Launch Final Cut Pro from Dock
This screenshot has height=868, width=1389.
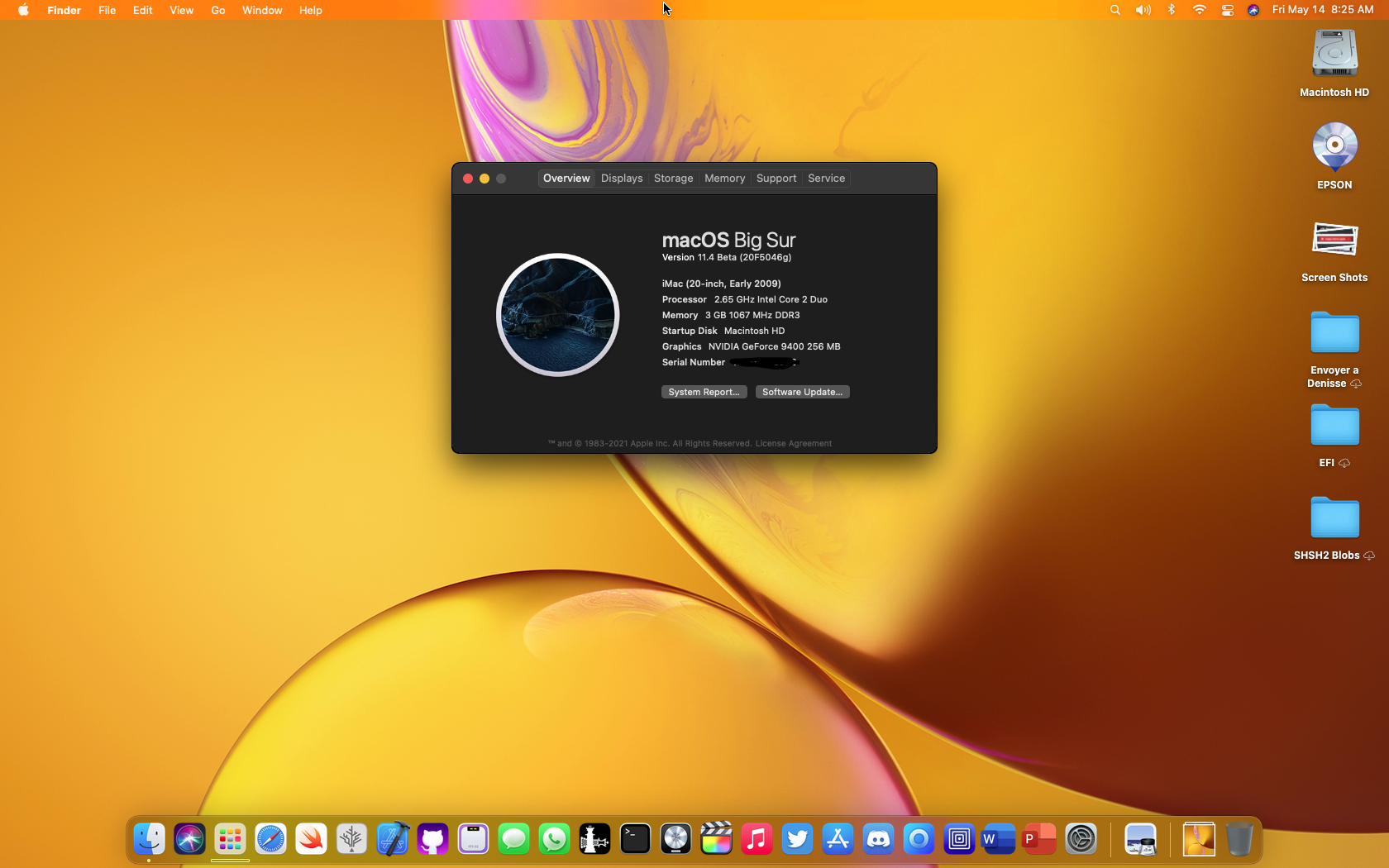716,840
